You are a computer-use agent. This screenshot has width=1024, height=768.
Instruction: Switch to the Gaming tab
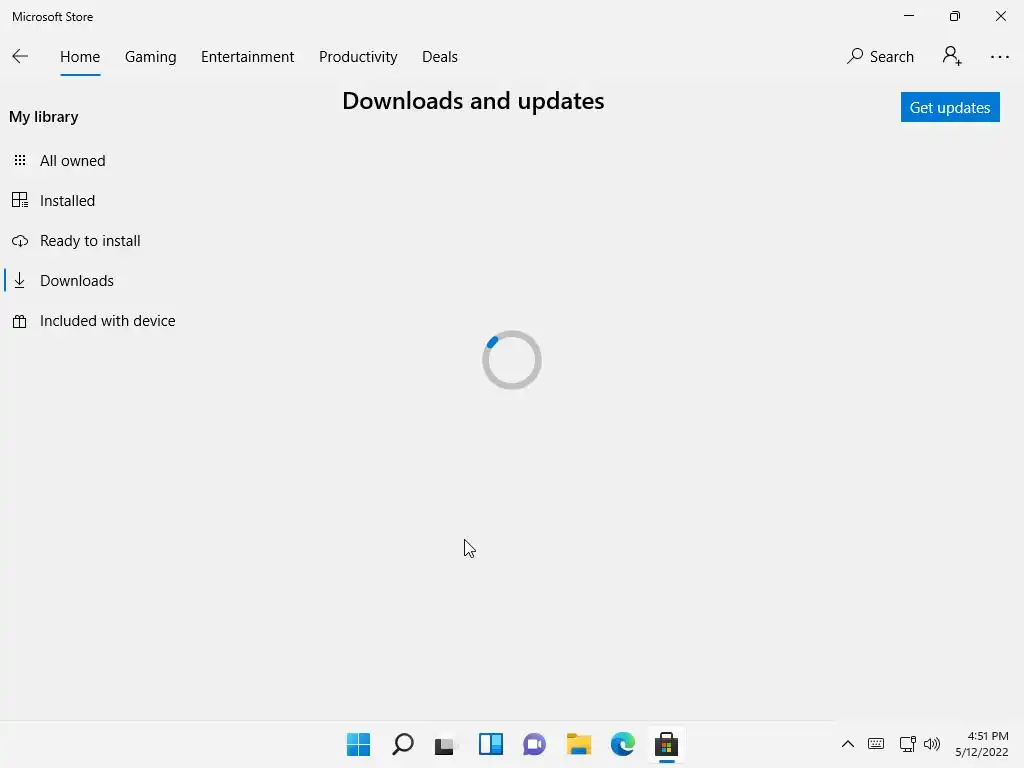coord(150,57)
